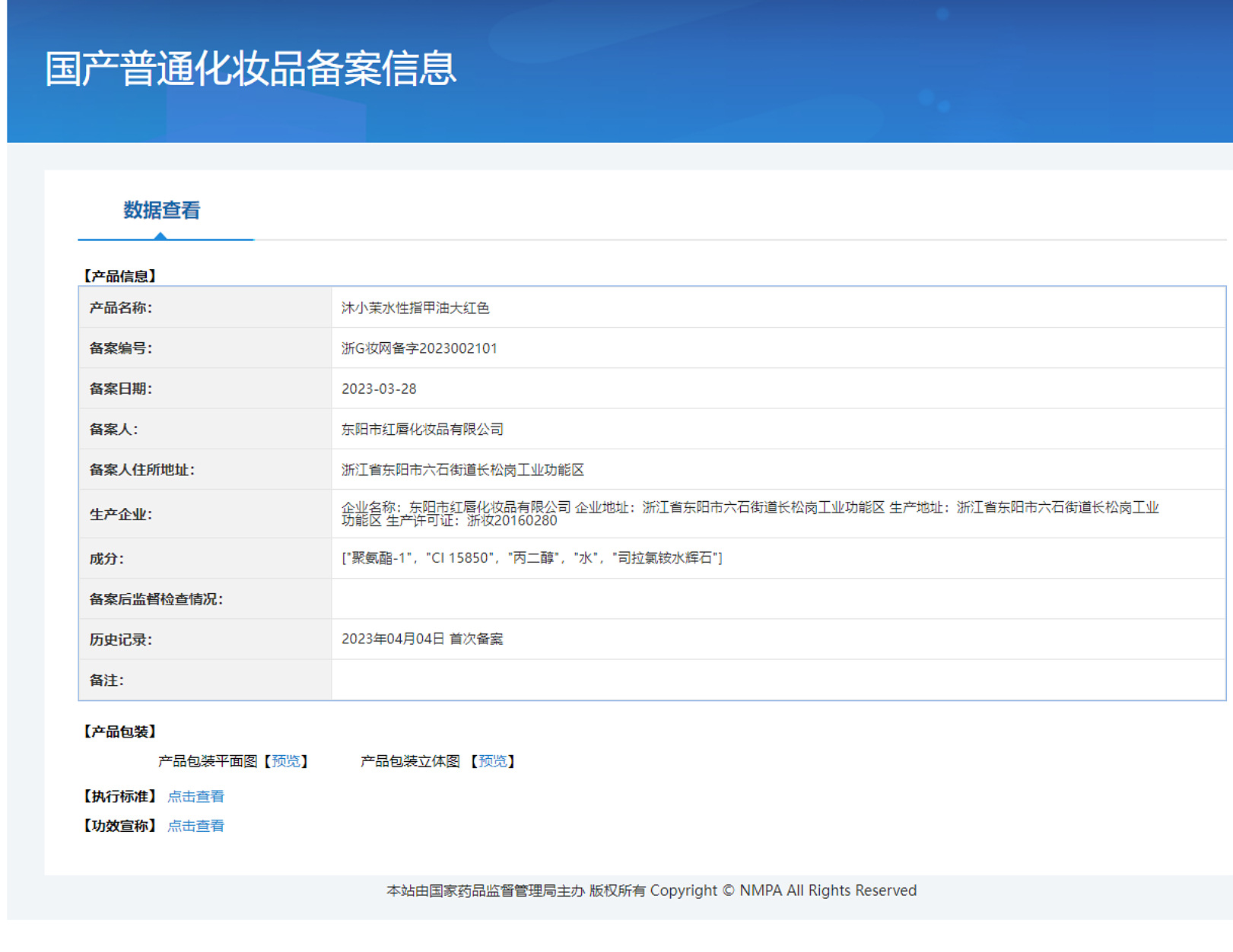This screenshot has width=1233, height=952.
Task: Click the empty 备注 value cell
Action: [777, 680]
